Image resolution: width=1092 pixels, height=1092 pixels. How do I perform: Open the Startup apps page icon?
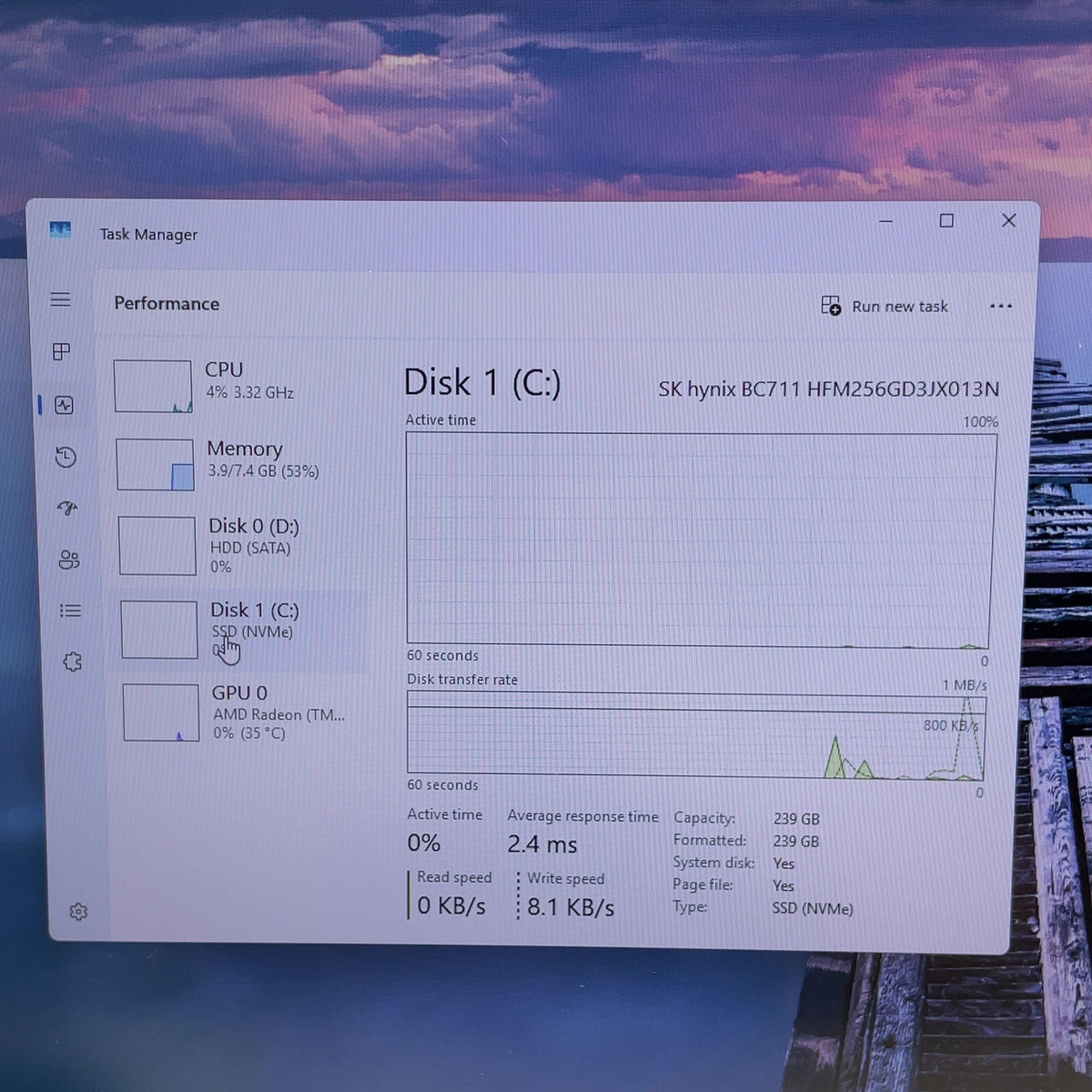coord(67,508)
